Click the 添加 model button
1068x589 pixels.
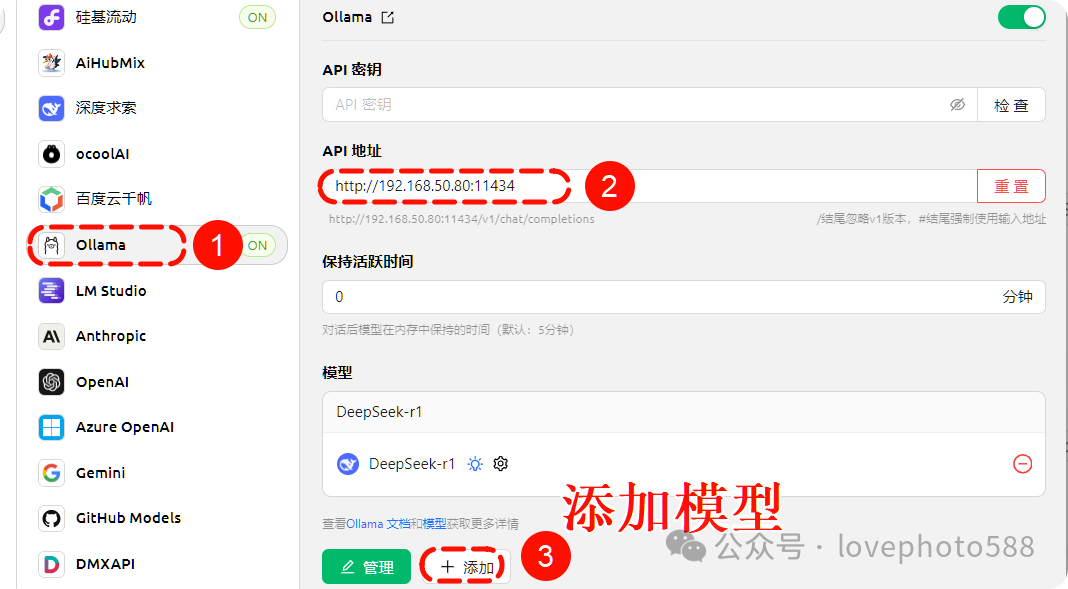click(467, 567)
